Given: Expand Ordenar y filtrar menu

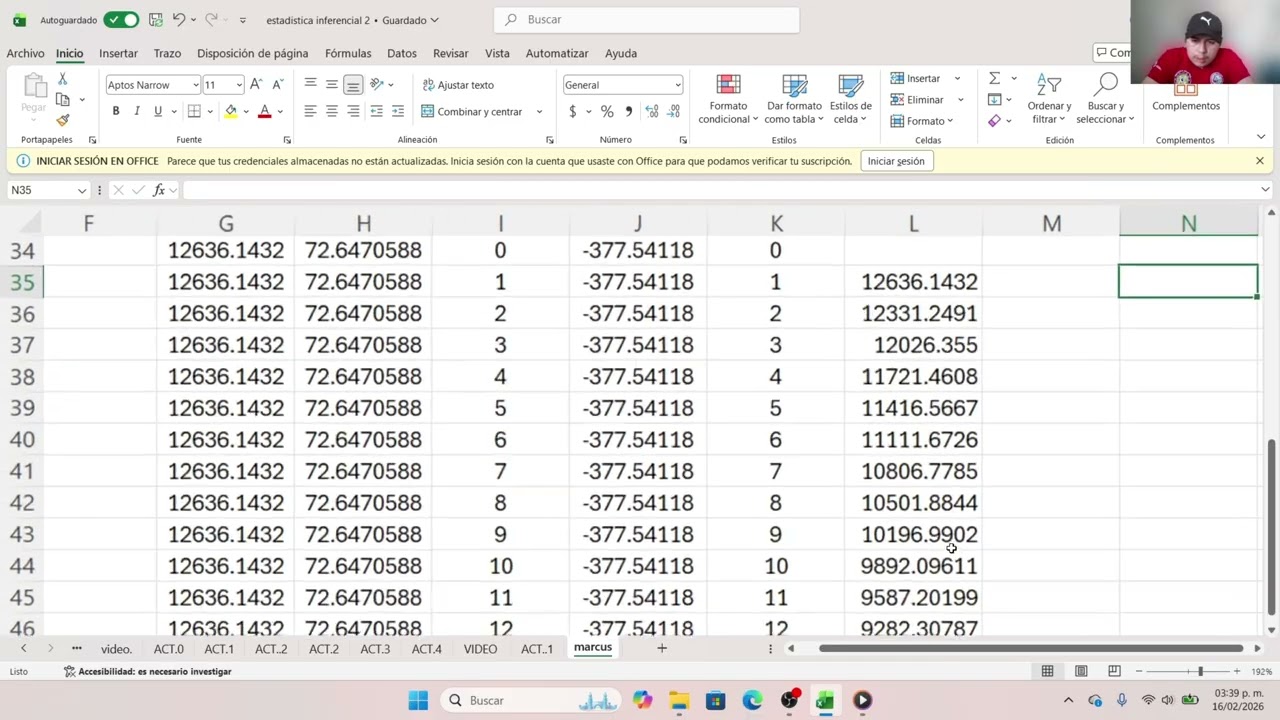Looking at the screenshot, I should (x=1049, y=100).
